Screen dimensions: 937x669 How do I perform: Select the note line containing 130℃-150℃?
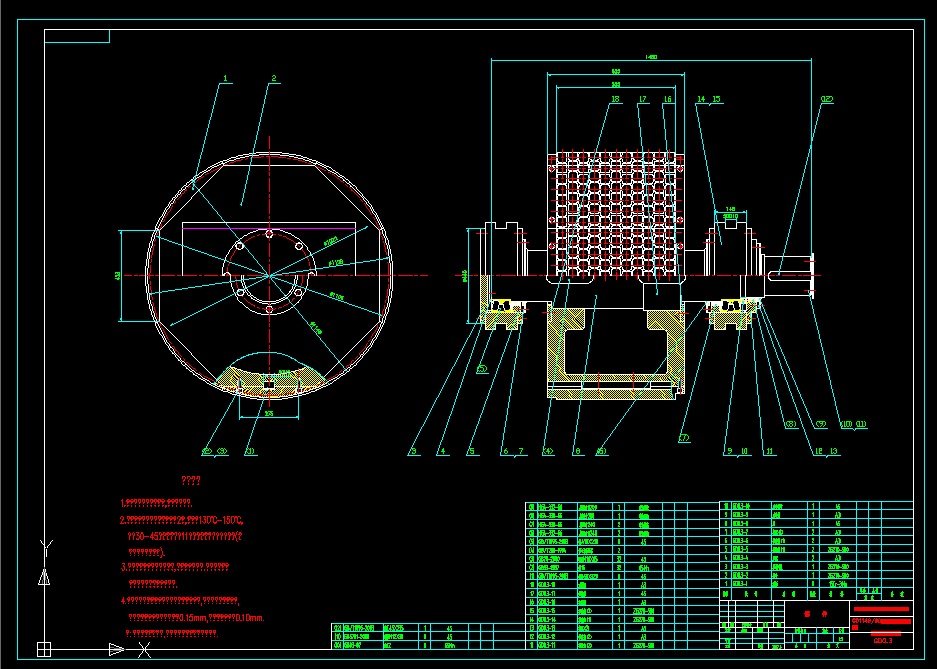pyautogui.click(x=182, y=520)
